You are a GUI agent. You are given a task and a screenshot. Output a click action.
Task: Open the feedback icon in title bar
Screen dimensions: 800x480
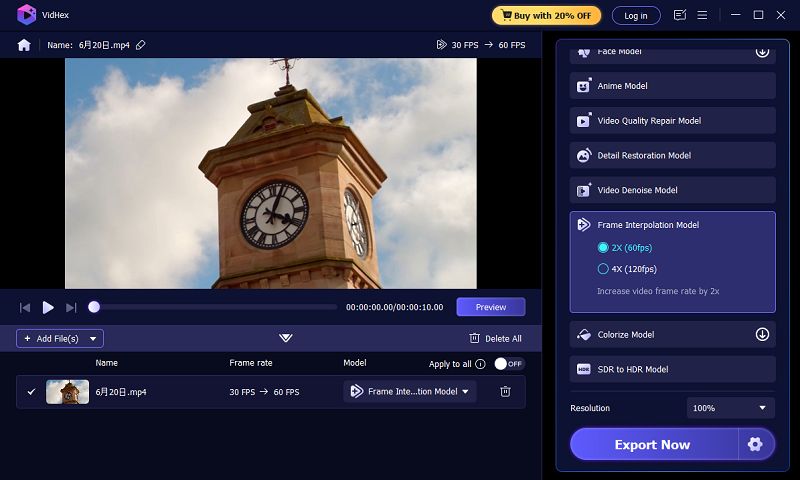(x=680, y=15)
